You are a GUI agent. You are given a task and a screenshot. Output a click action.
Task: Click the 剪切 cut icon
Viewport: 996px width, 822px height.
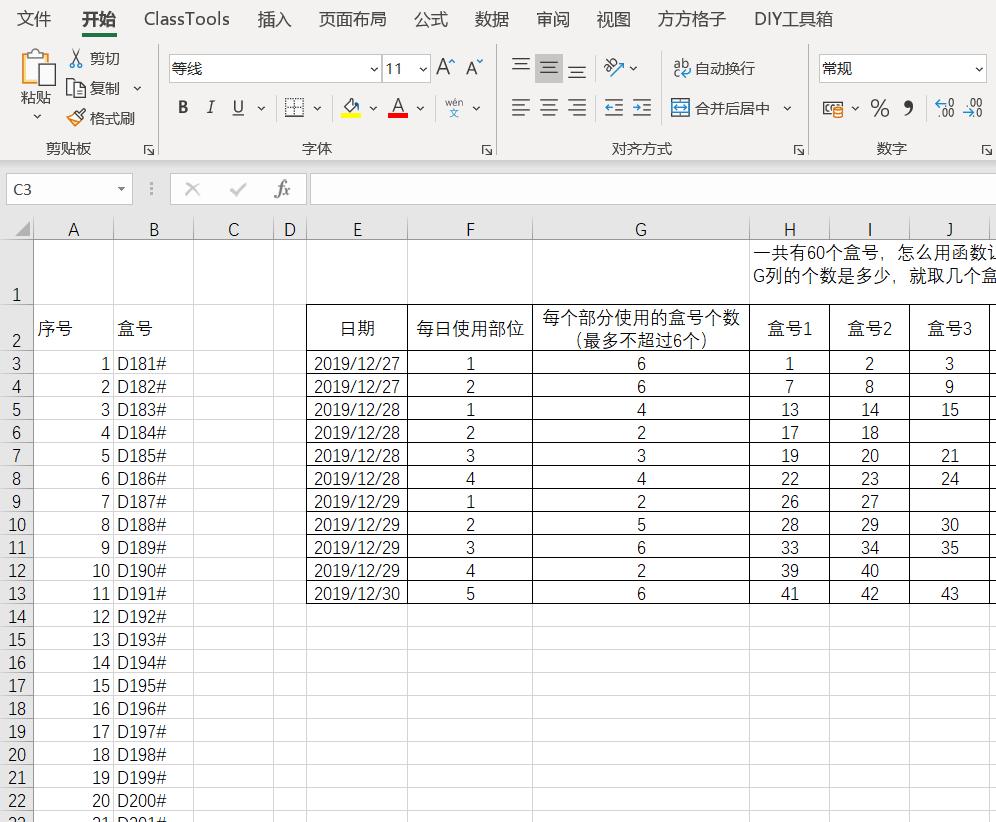(77, 58)
